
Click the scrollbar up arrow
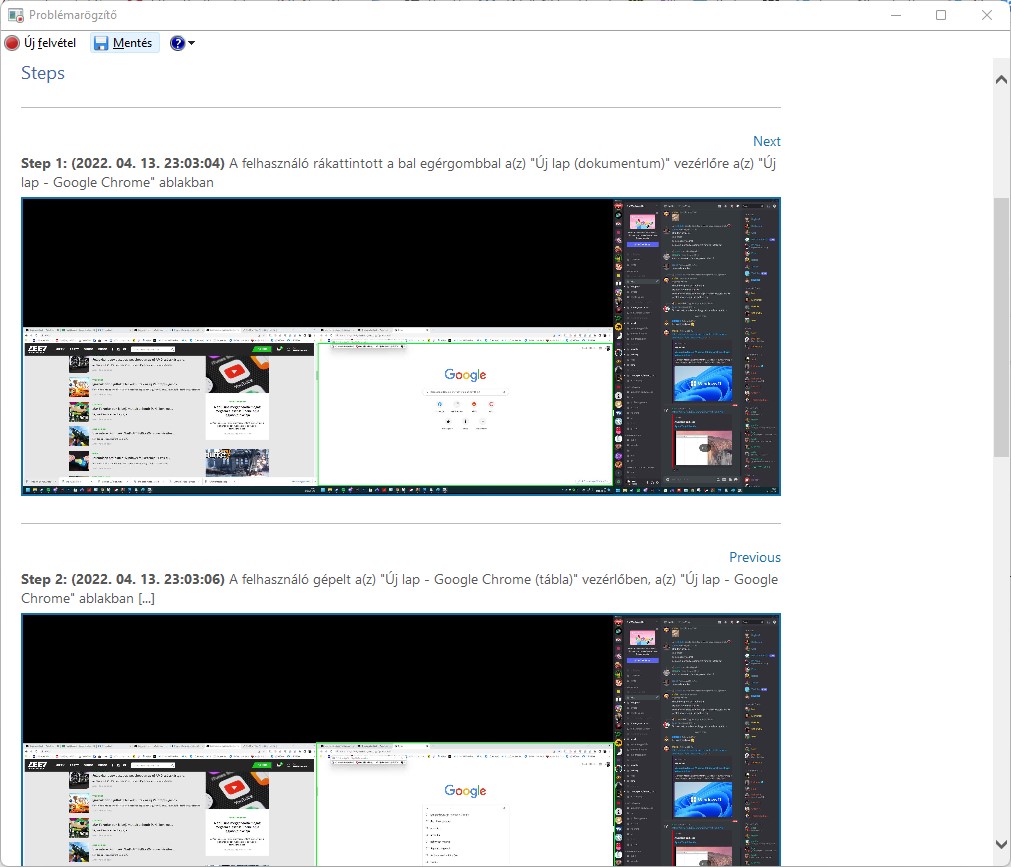tap(1001, 79)
